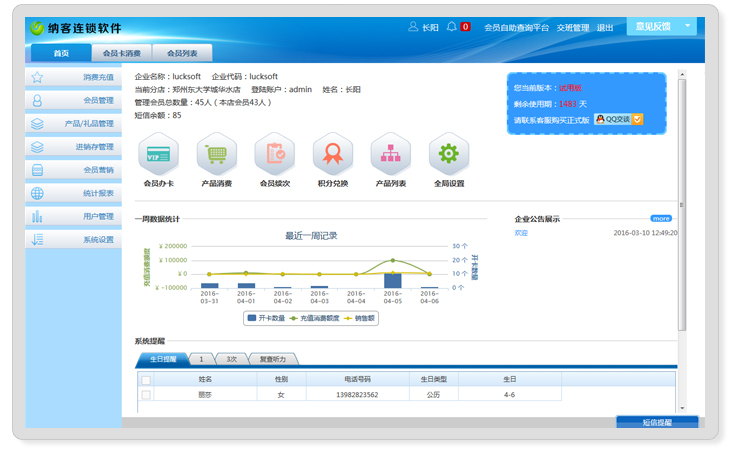730x450 pixels.
Task: Open the 短信提醒 panel at bottom right
Action: (656, 423)
